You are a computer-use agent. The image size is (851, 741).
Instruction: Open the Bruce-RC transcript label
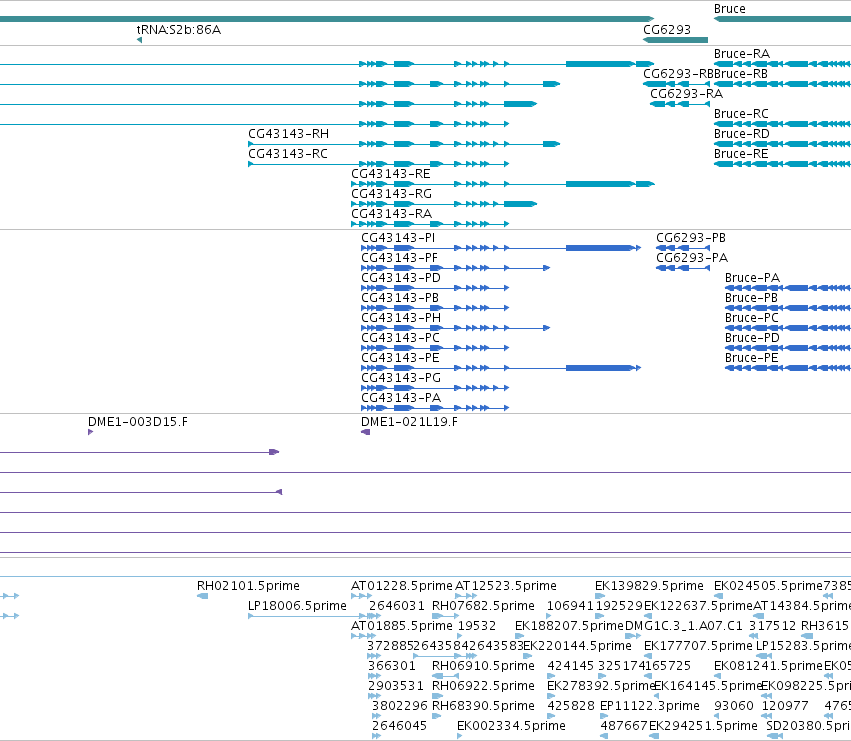point(741,113)
